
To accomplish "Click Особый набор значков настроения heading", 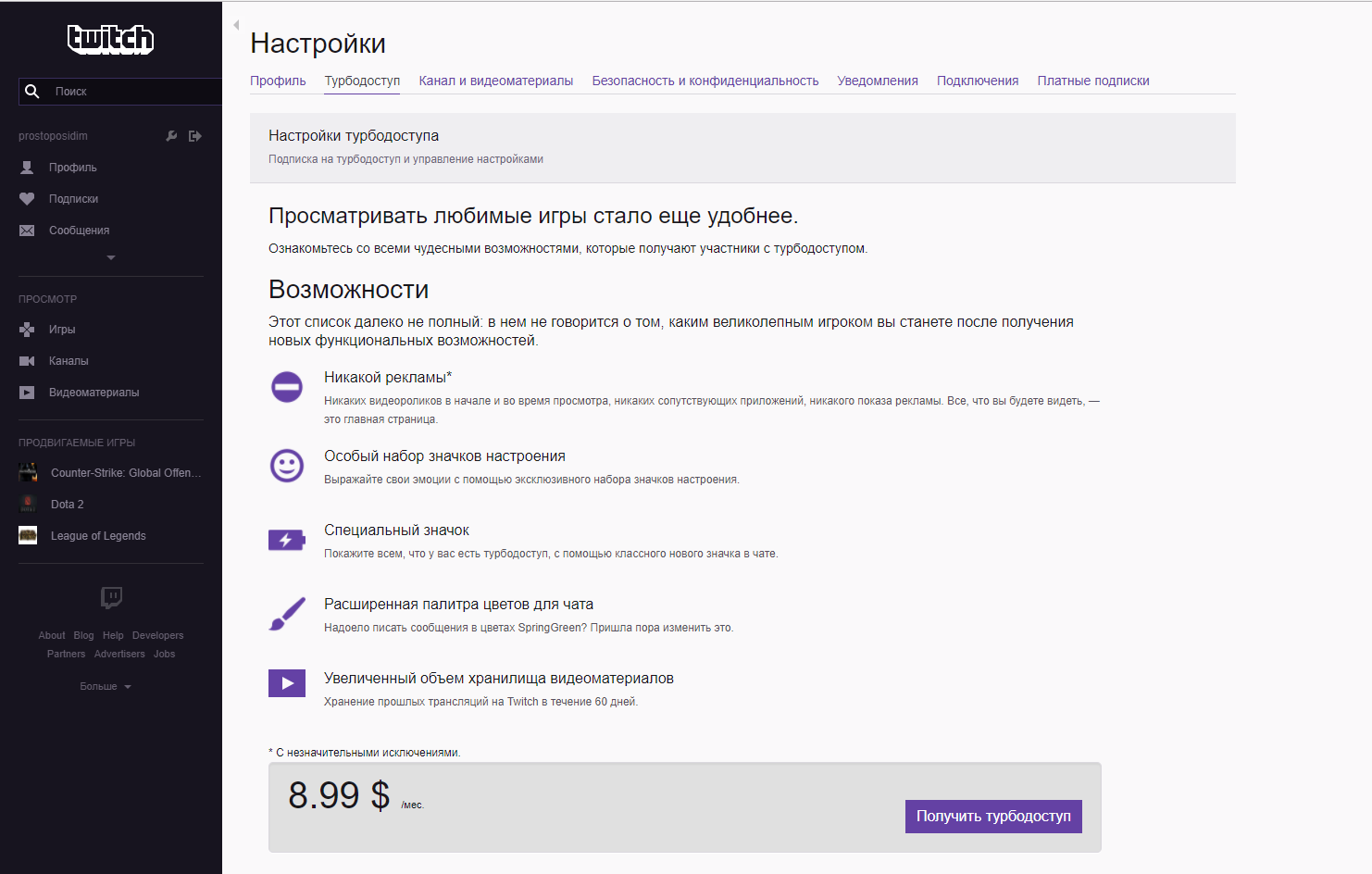I will pos(444,456).
